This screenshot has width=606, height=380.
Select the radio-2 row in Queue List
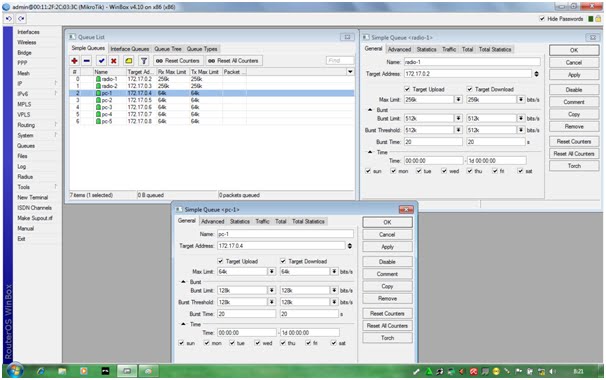point(211,86)
